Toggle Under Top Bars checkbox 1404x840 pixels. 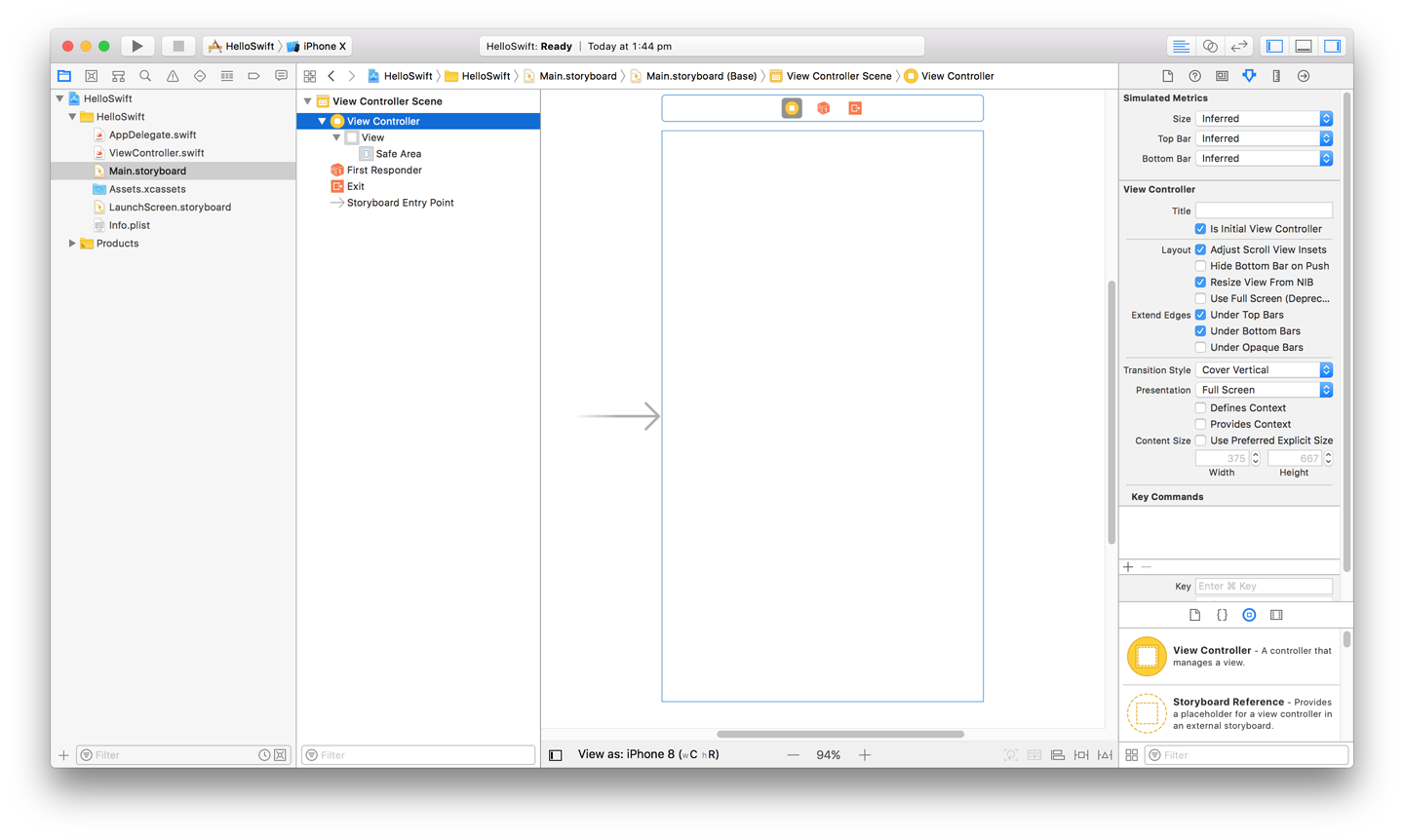1200,315
